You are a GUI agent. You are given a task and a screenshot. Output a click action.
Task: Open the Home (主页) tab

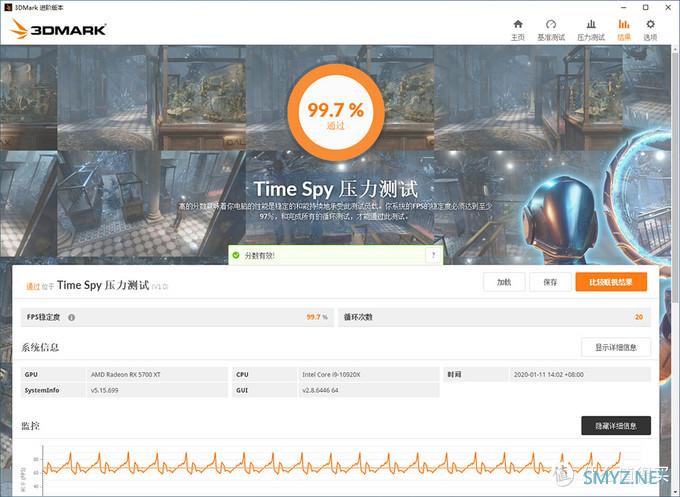518,30
